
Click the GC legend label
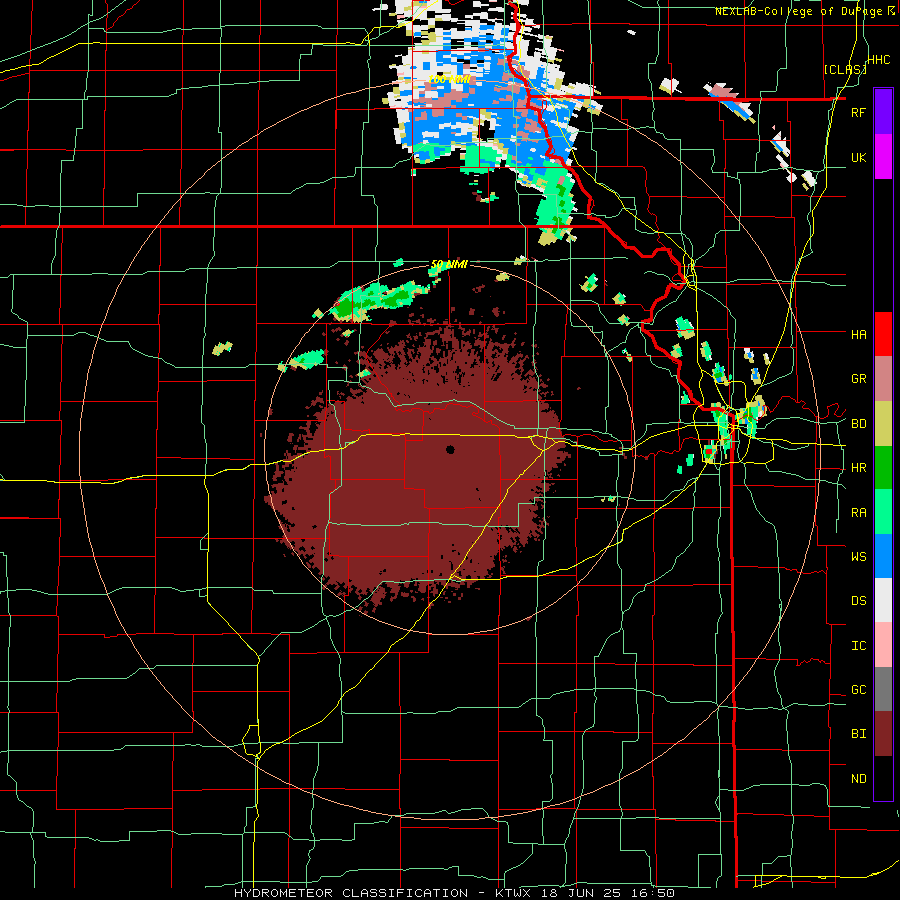point(858,690)
